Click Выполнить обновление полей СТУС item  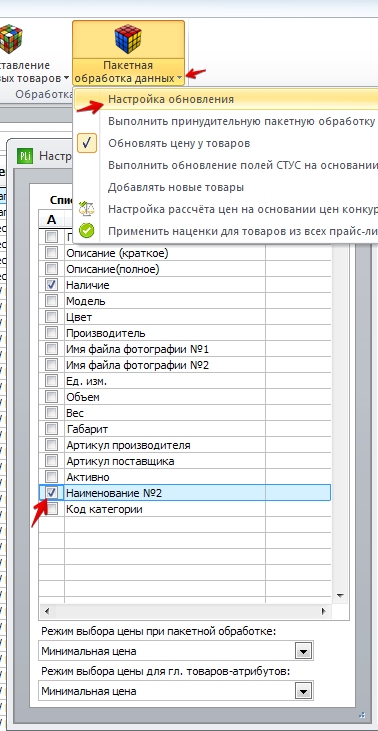tap(242, 165)
